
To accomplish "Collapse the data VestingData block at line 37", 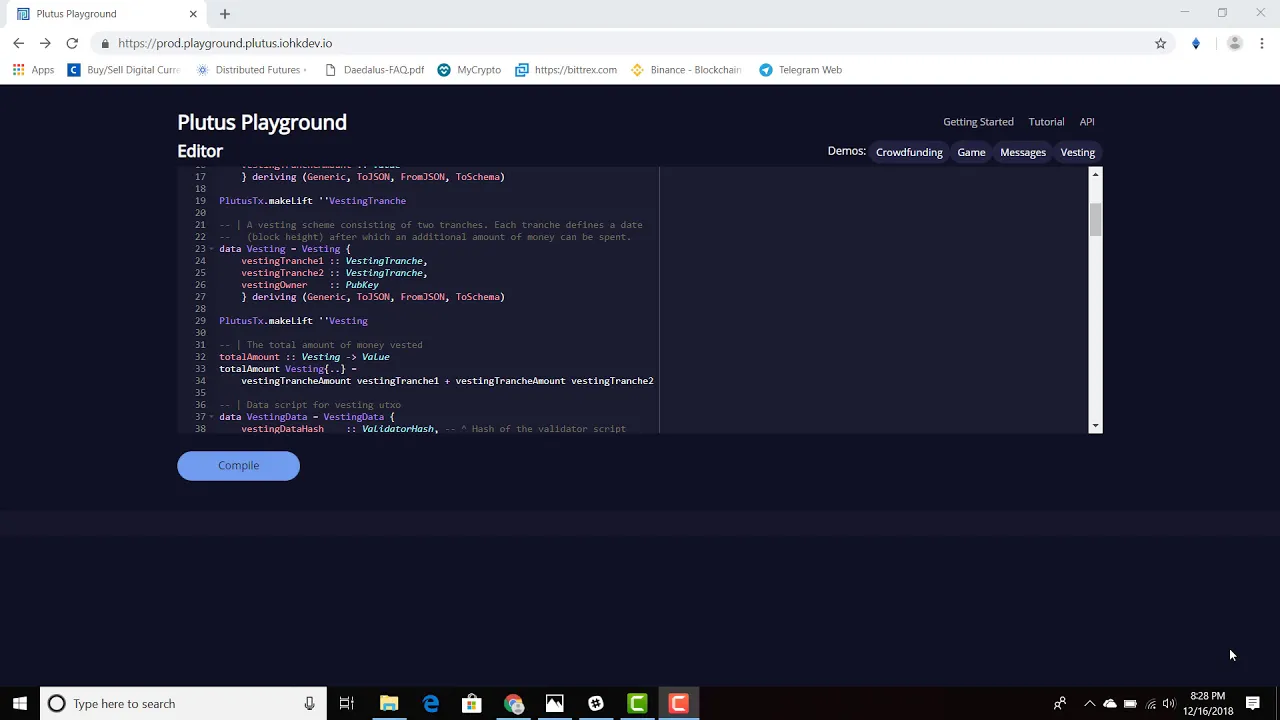I will (x=212, y=417).
